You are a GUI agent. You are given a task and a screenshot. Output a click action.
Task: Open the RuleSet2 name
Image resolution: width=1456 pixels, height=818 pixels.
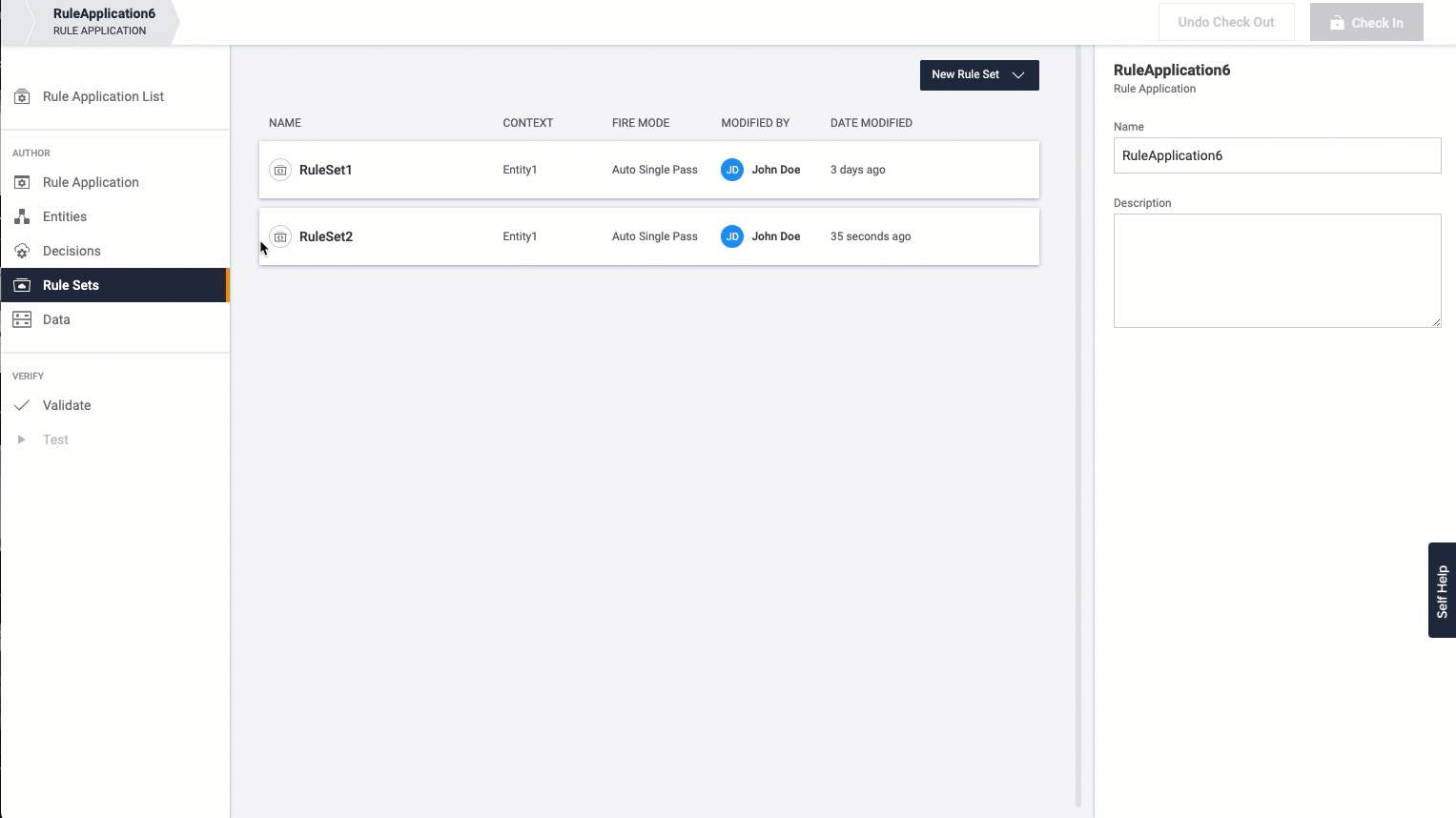325,236
